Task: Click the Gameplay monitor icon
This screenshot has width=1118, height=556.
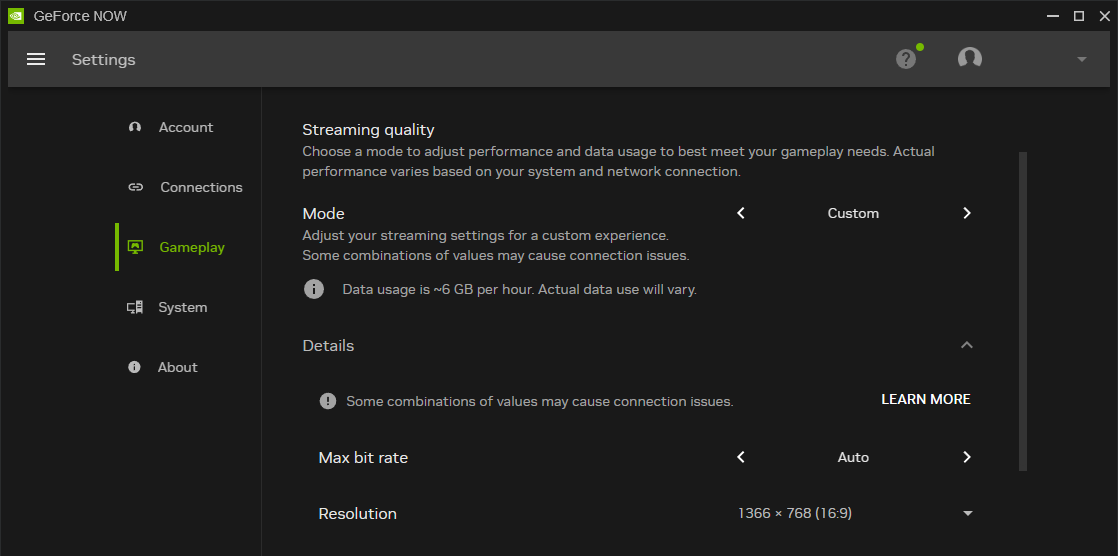Action: click(135, 247)
